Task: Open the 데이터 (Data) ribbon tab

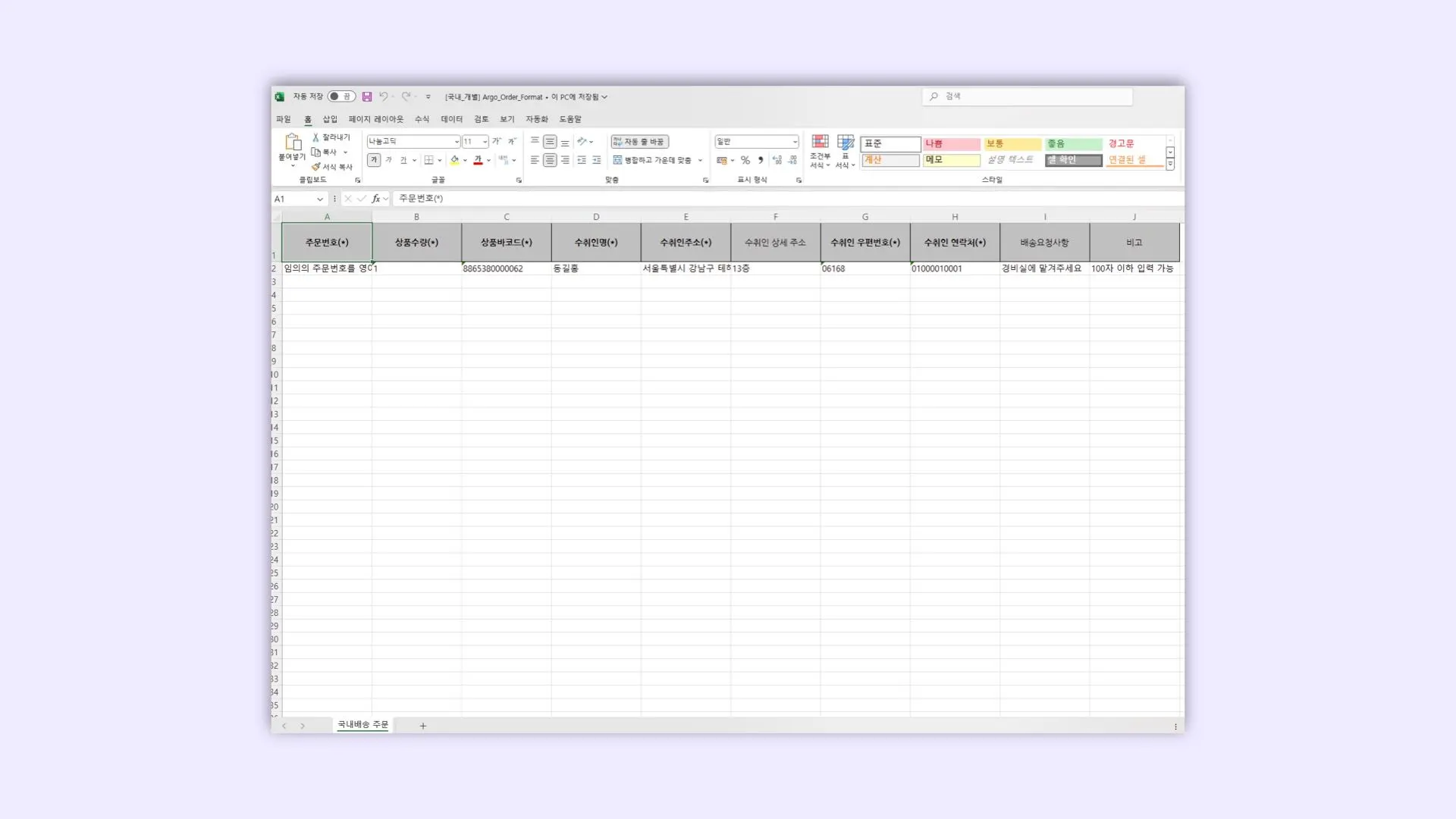Action: 451,119
